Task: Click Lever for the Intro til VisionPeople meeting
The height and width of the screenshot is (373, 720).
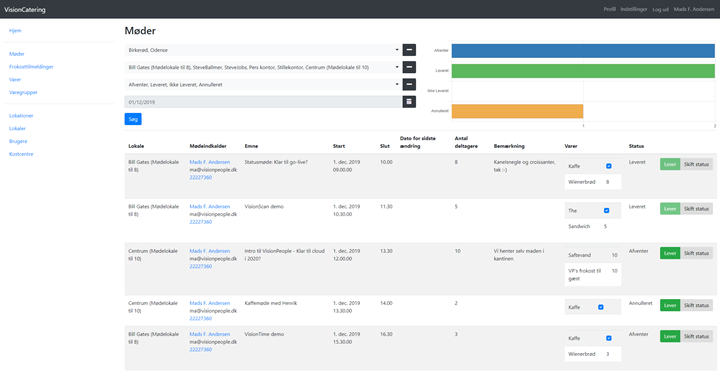Action: 670,253
